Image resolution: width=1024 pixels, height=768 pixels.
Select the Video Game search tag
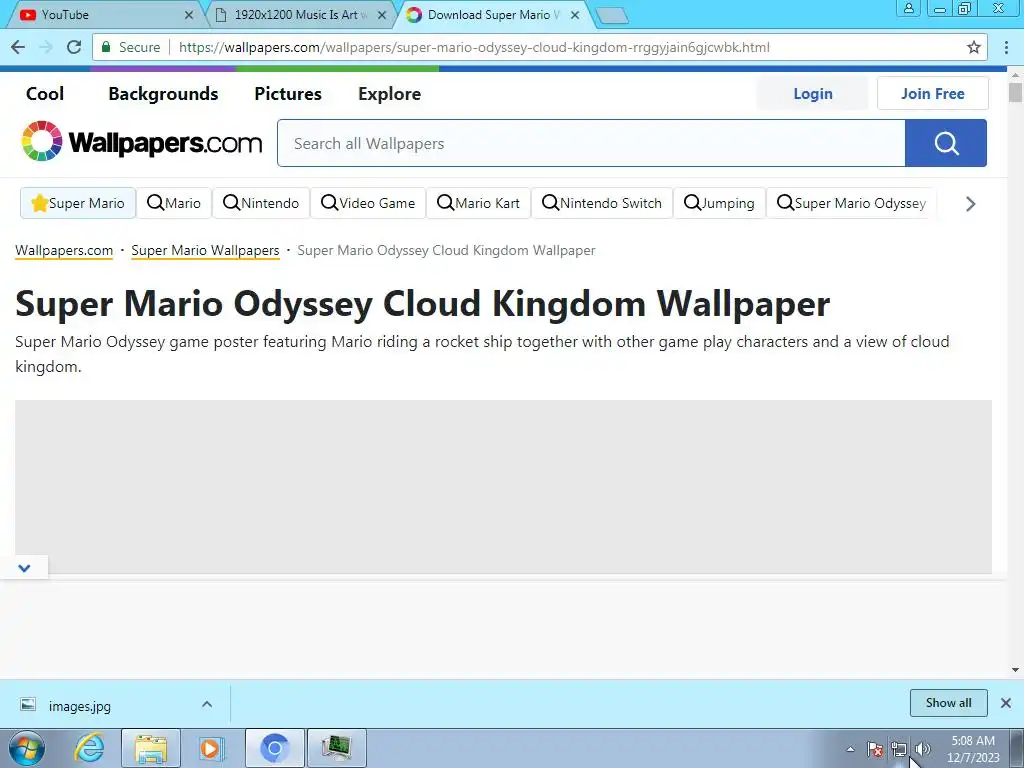coord(368,203)
